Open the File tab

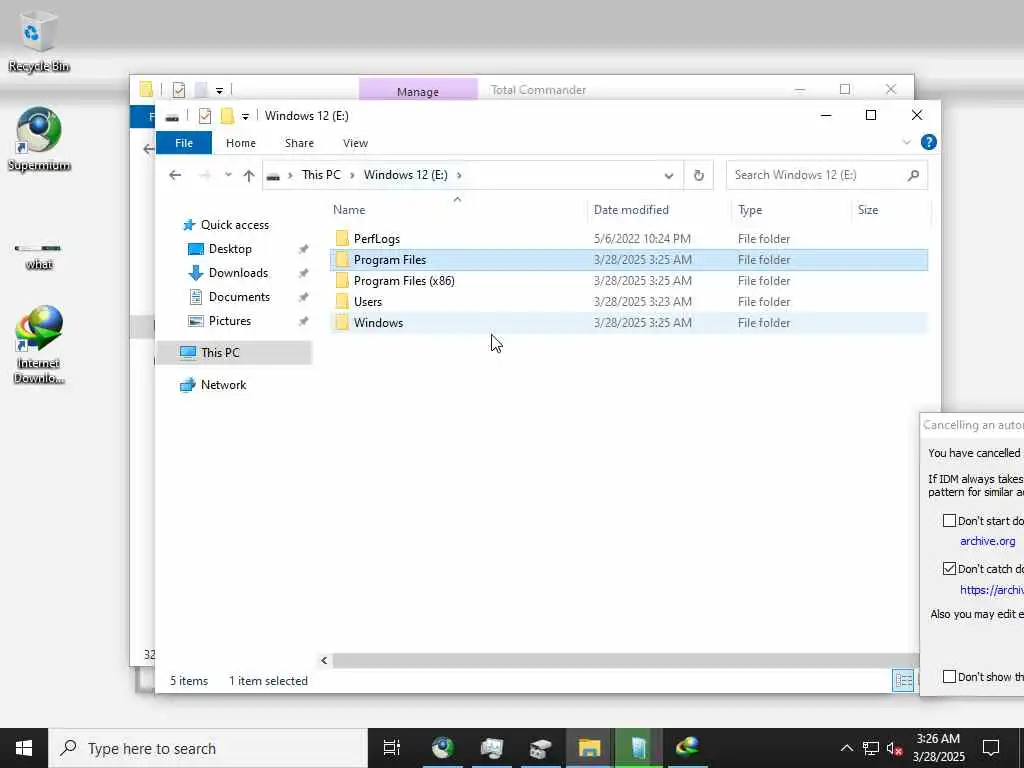click(x=184, y=143)
